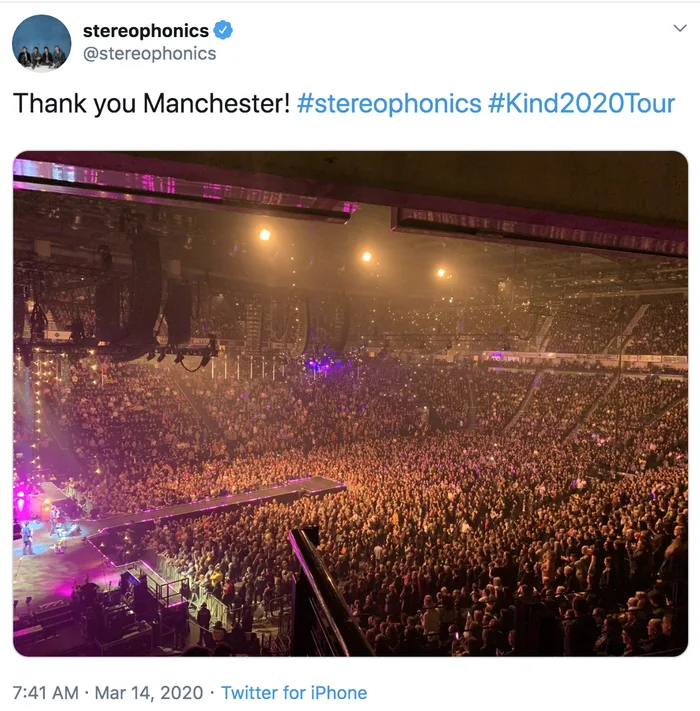Viewport: 700px width, 711px height.
Task: Click the rightmost ceiling spotlight in photo
Action: 441,272
